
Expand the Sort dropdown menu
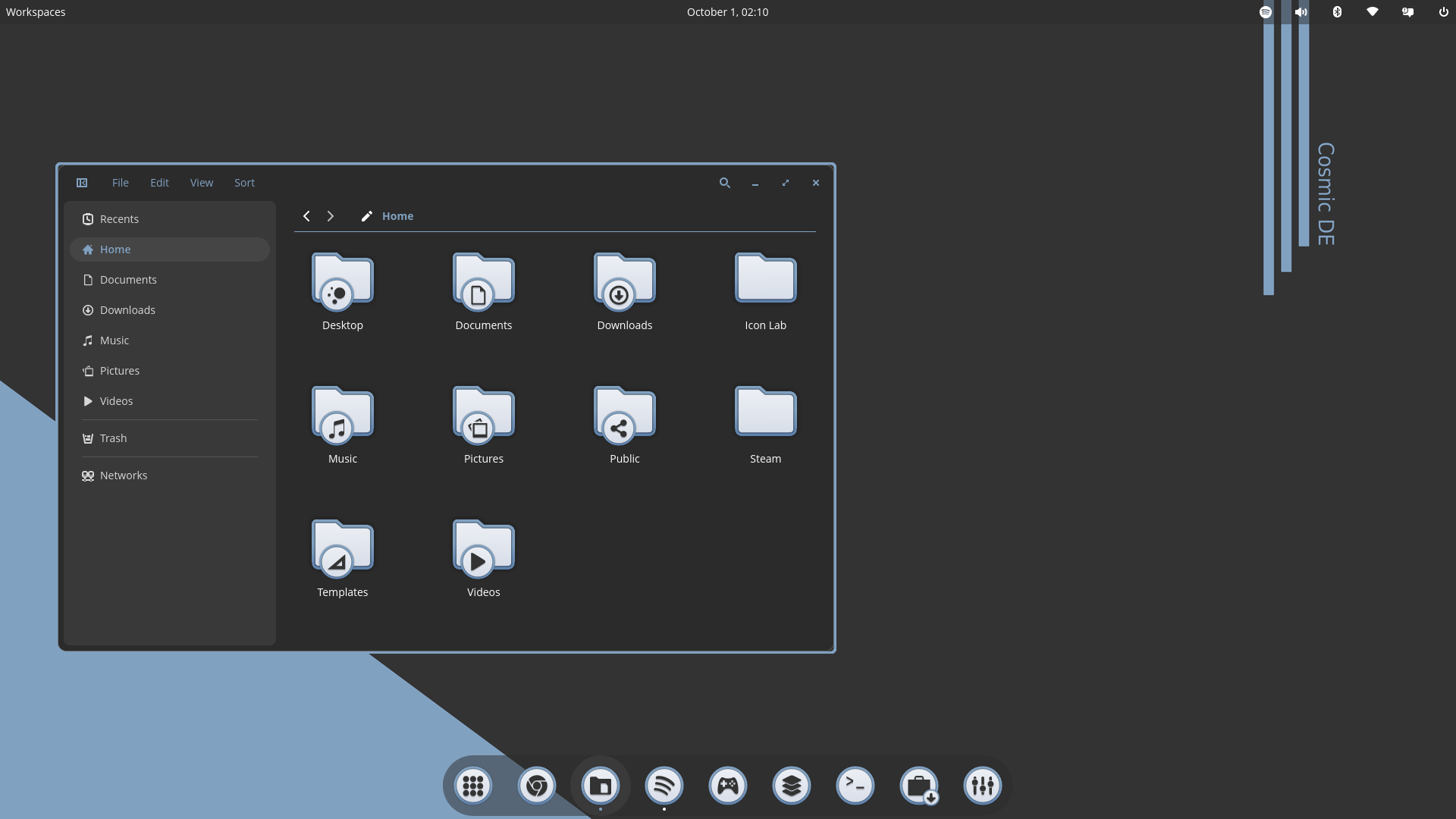[x=244, y=183]
